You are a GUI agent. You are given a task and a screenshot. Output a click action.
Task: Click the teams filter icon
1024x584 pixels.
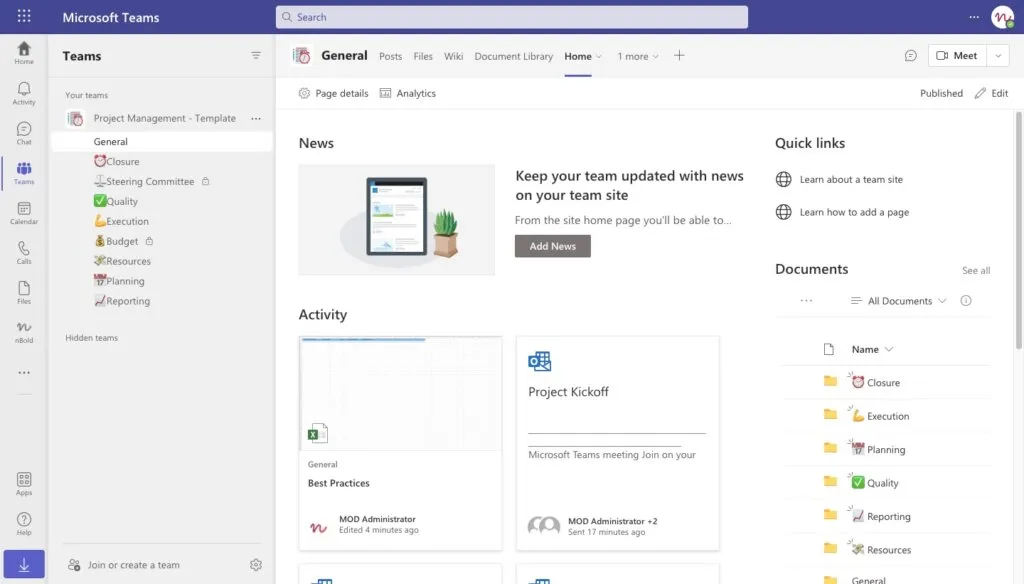coord(256,56)
